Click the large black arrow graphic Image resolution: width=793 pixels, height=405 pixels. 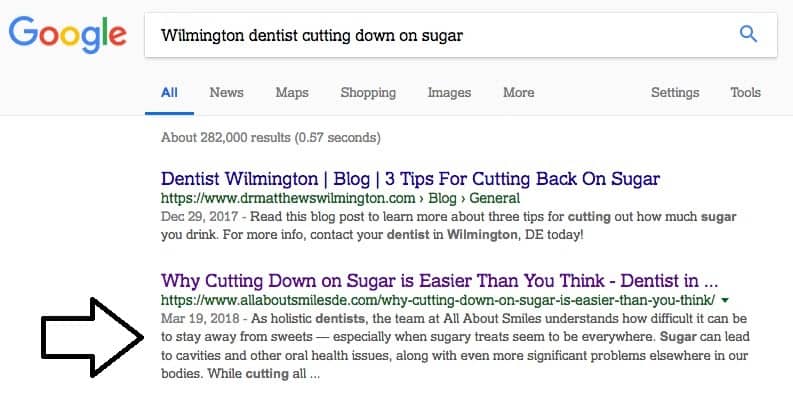tap(93, 337)
